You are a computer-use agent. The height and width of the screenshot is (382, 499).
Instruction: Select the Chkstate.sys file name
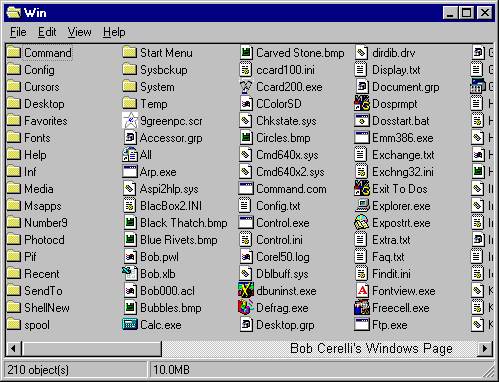click(x=286, y=121)
